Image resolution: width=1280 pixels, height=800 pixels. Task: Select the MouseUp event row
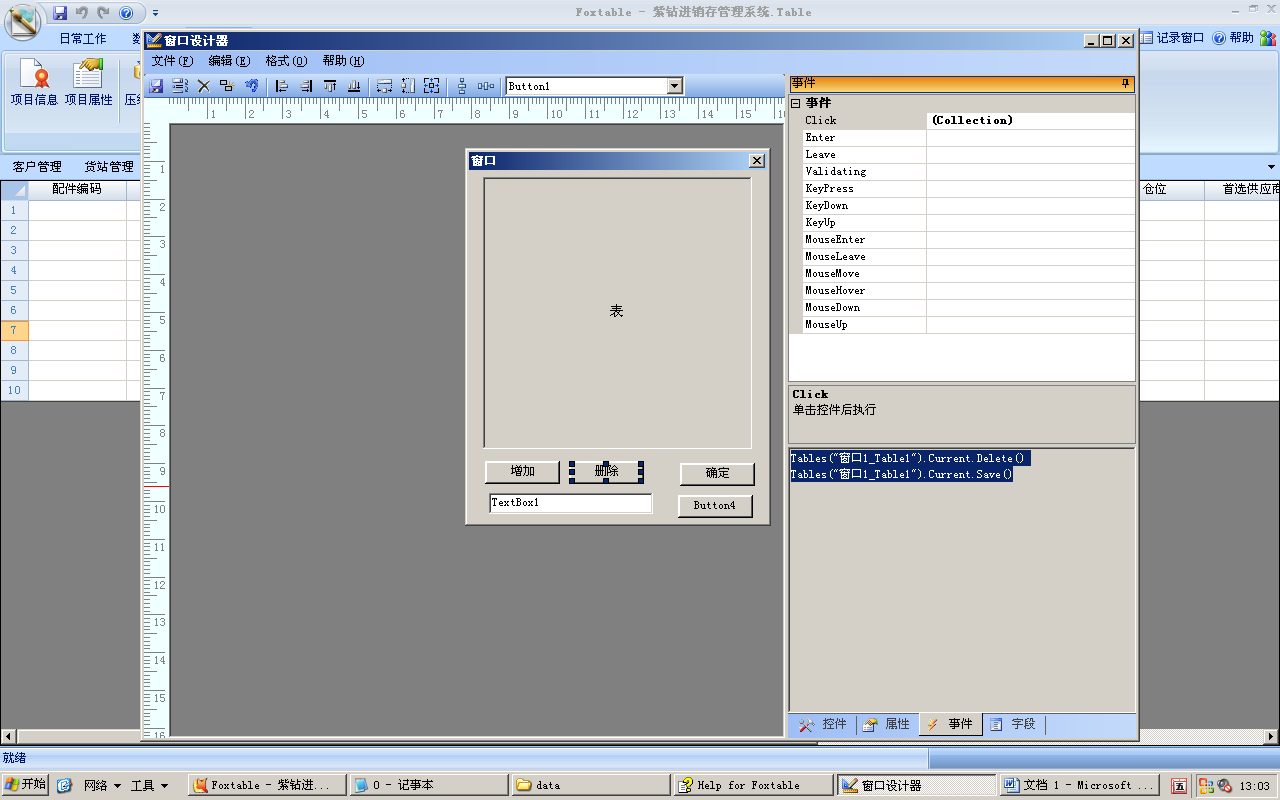(962, 324)
